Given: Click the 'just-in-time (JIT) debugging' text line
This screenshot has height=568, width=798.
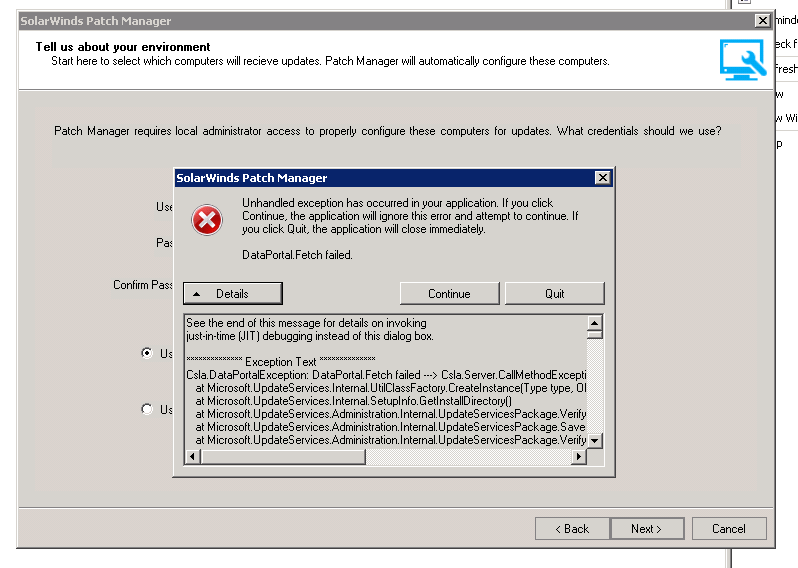Looking at the screenshot, I should (x=310, y=336).
